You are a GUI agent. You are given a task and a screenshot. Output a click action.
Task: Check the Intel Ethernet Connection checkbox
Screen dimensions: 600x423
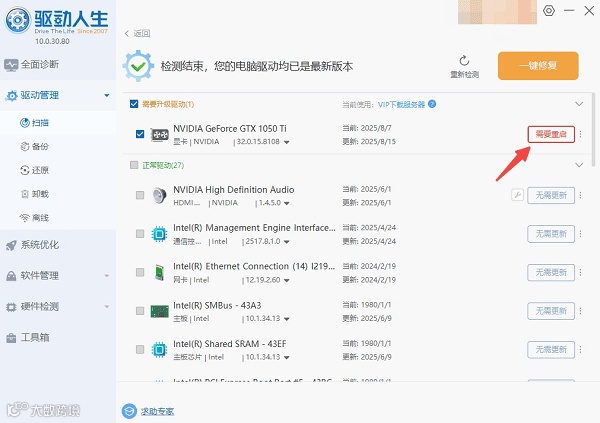[x=140, y=272]
